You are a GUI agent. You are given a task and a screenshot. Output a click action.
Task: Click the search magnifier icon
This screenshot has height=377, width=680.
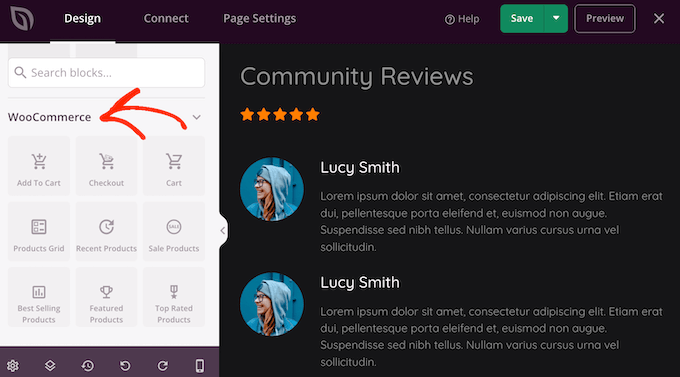tap(20, 72)
